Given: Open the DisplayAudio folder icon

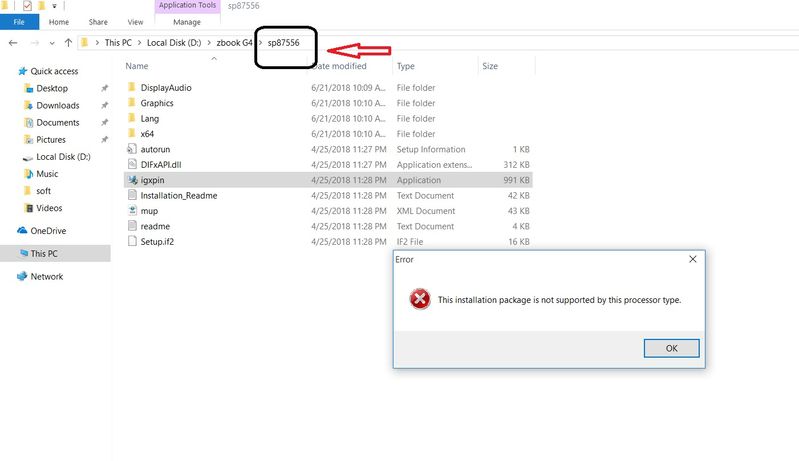Looking at the screenshot, I should [x=131, y=87].
